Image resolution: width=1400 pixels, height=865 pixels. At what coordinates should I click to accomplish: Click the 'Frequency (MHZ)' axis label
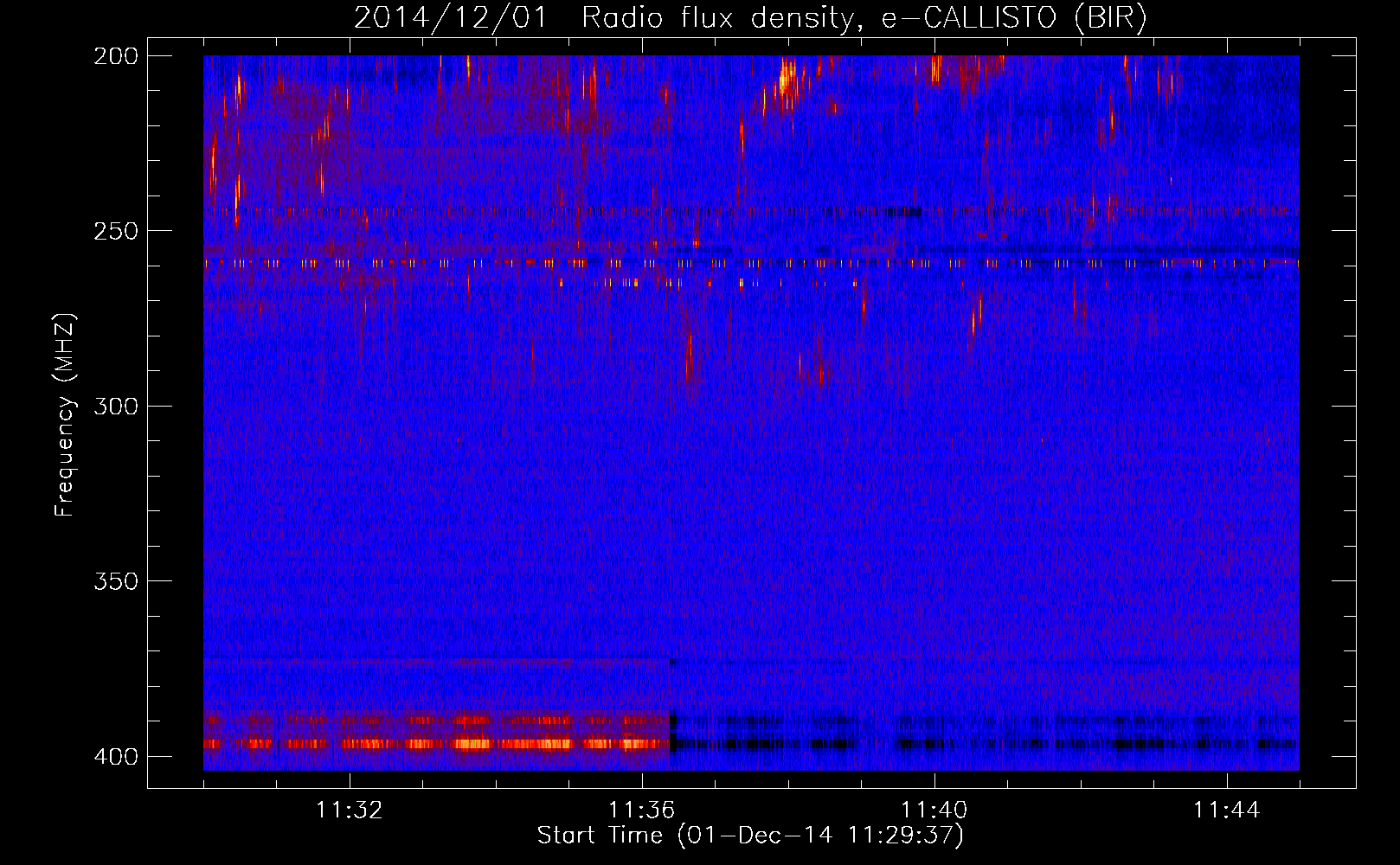(x=65, y=414)
